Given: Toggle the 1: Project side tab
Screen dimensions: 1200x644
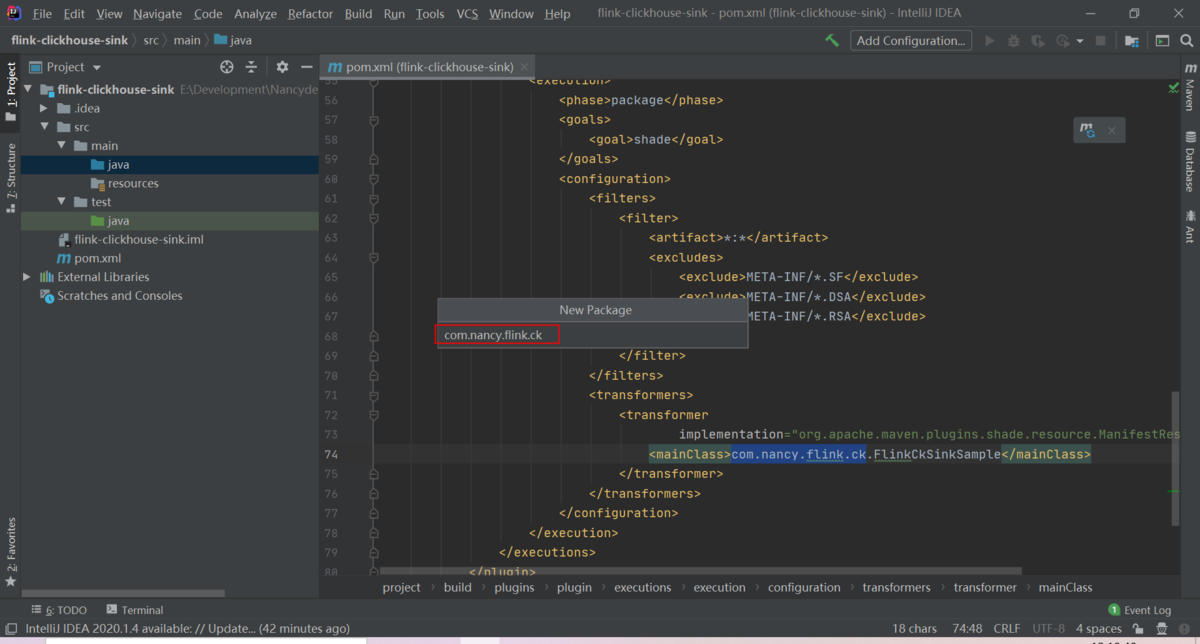Looking at the screenshot, I should (10, 92).
